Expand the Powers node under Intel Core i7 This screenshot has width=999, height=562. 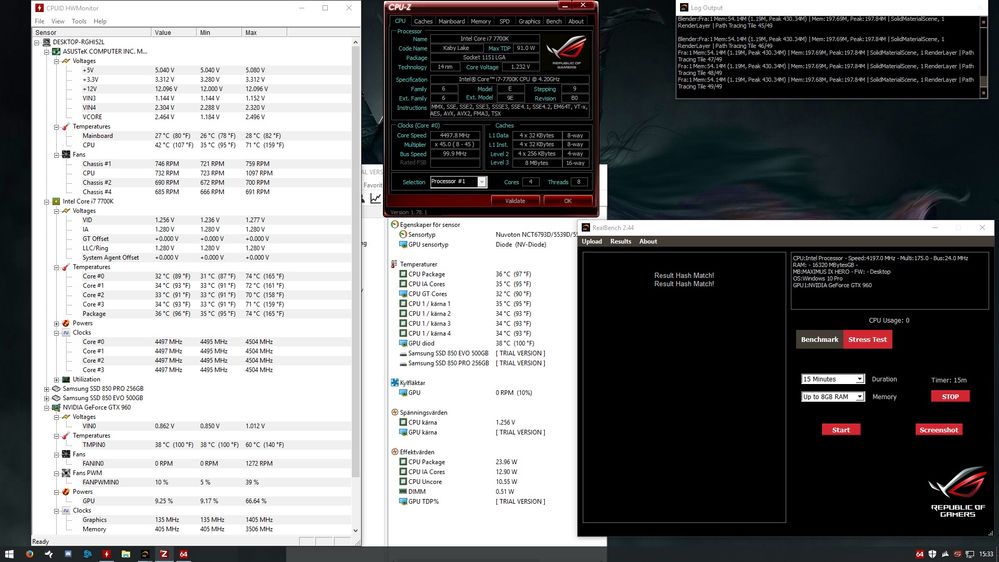[x=56, y=323]
